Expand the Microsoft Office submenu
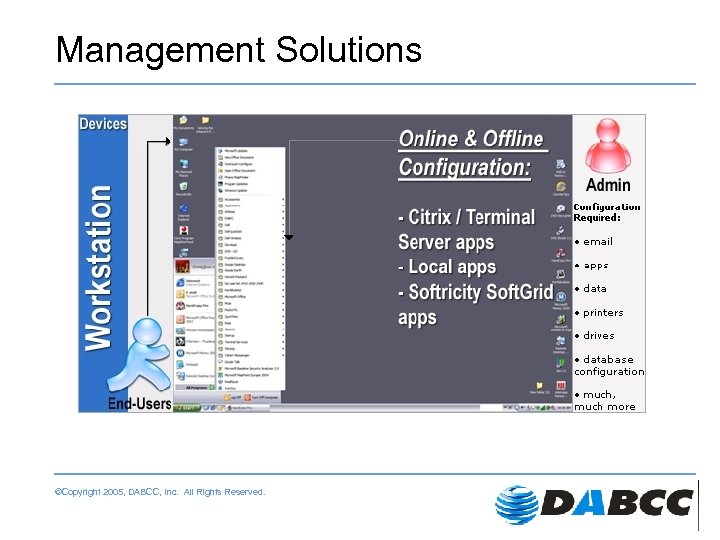This screenshot has width=720, height=540. (251, 297)
